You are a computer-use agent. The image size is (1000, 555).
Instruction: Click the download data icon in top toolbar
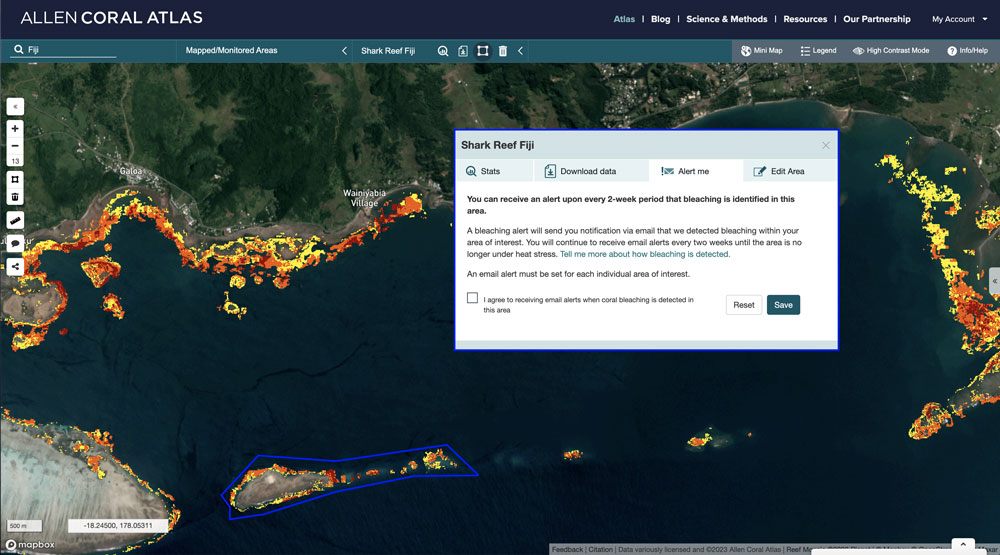coord(463,50)
